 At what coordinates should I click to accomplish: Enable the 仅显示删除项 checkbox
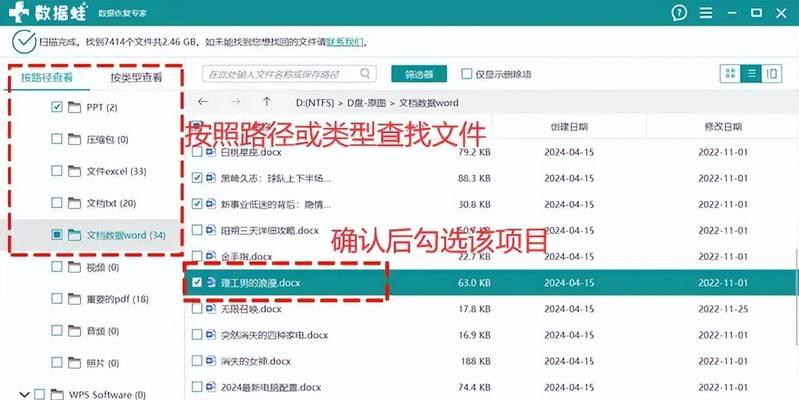click(466, 74)
